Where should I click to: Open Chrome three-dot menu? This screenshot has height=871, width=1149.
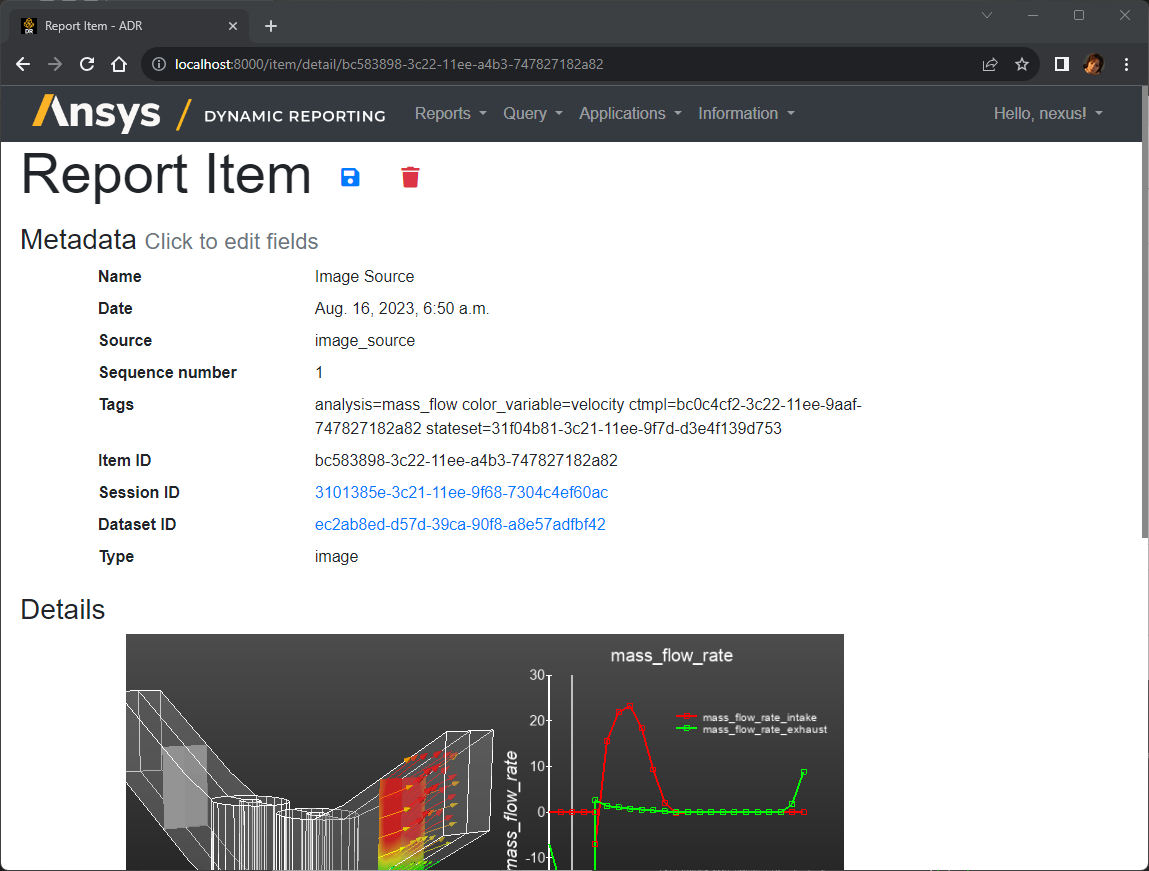point(1126,64)
